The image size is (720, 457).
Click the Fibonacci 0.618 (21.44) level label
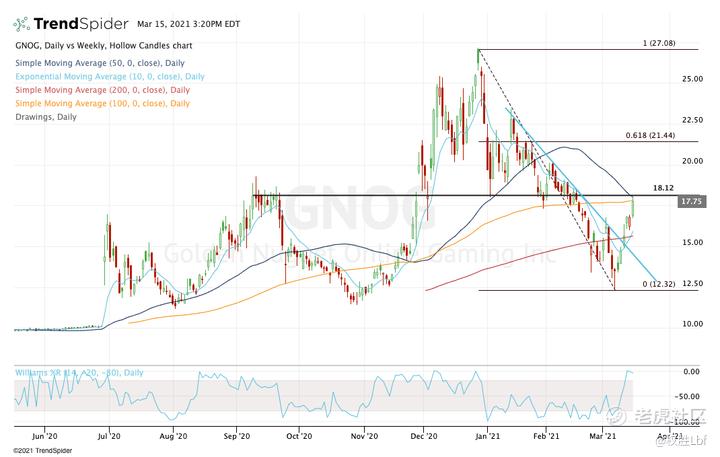coord(650,135)
